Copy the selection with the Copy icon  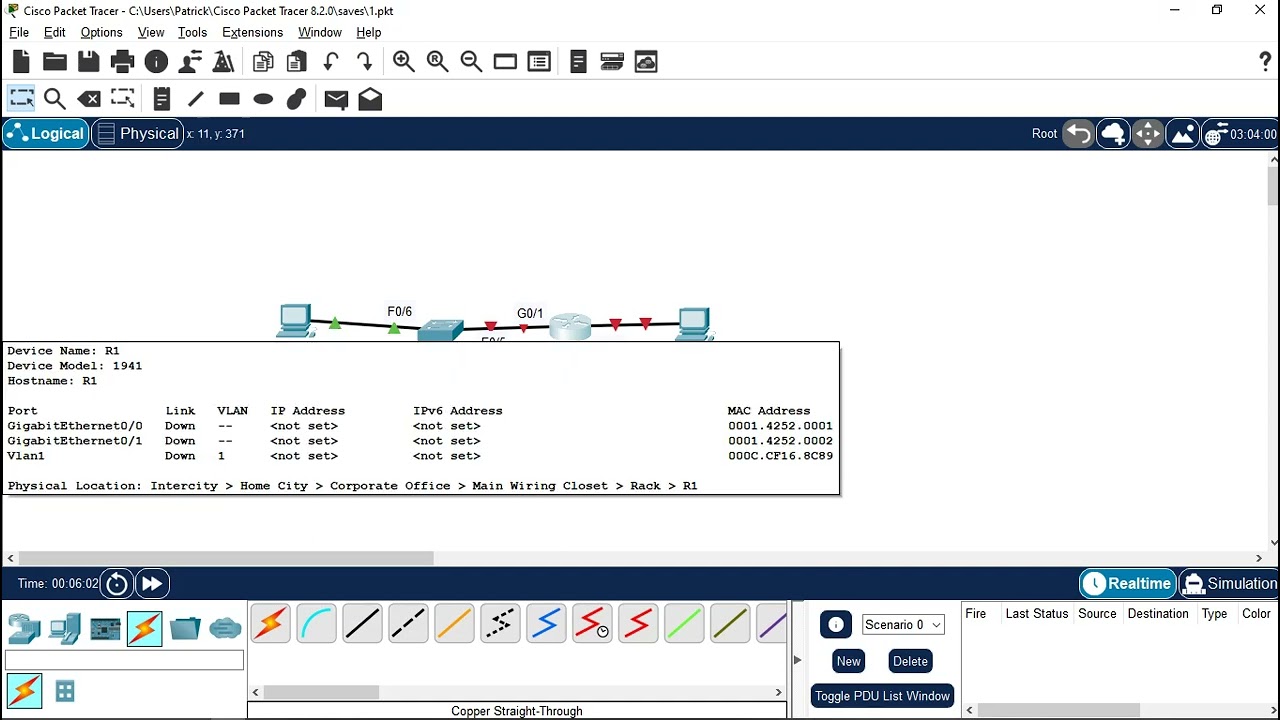coord(263,62)
